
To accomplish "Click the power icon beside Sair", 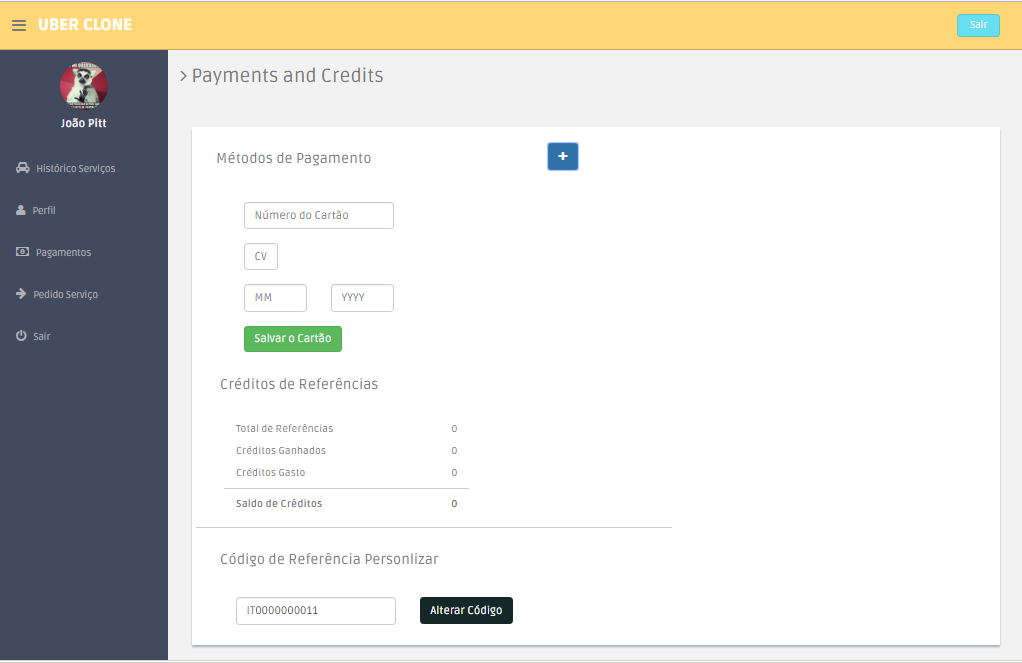I will tap(22, 336).
